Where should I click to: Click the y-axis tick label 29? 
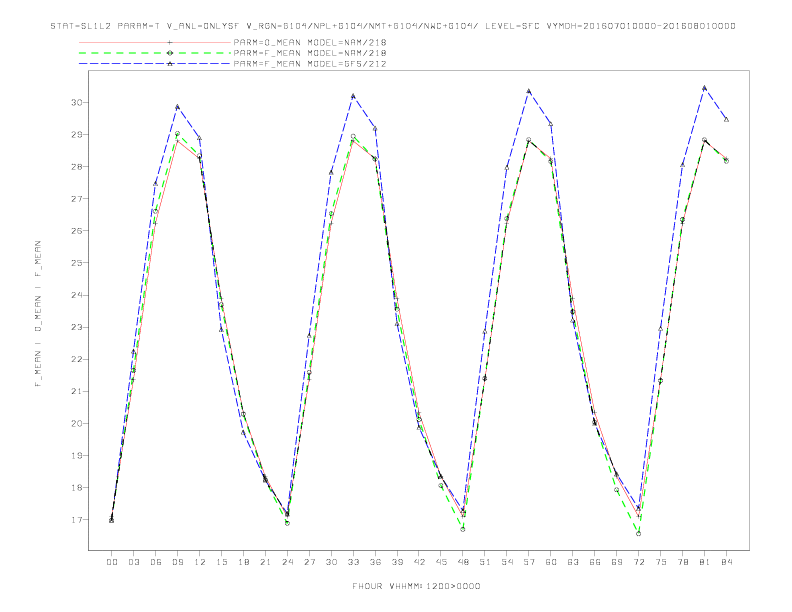point(77,135)
